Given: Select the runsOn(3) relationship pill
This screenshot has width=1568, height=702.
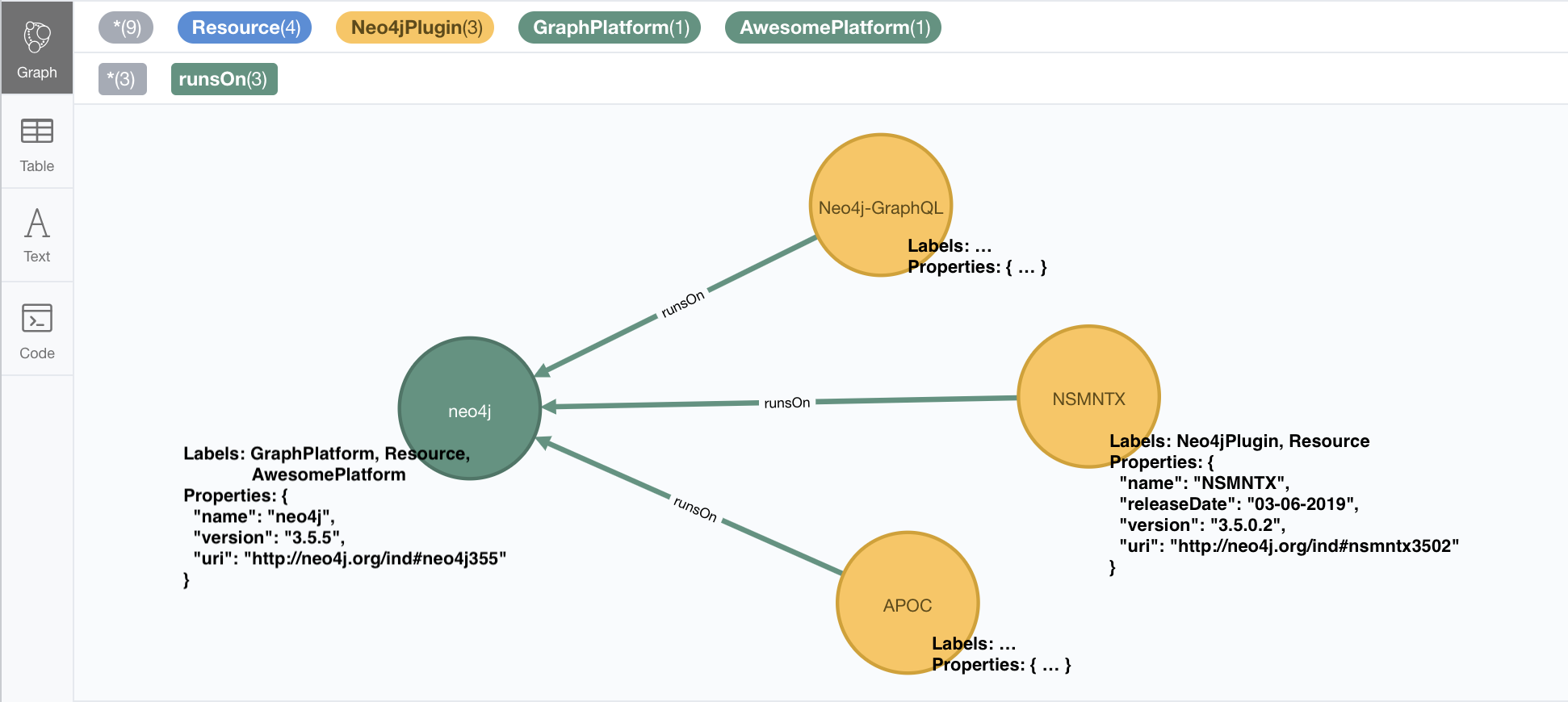Looking at the screenshot, I should 224,79.
